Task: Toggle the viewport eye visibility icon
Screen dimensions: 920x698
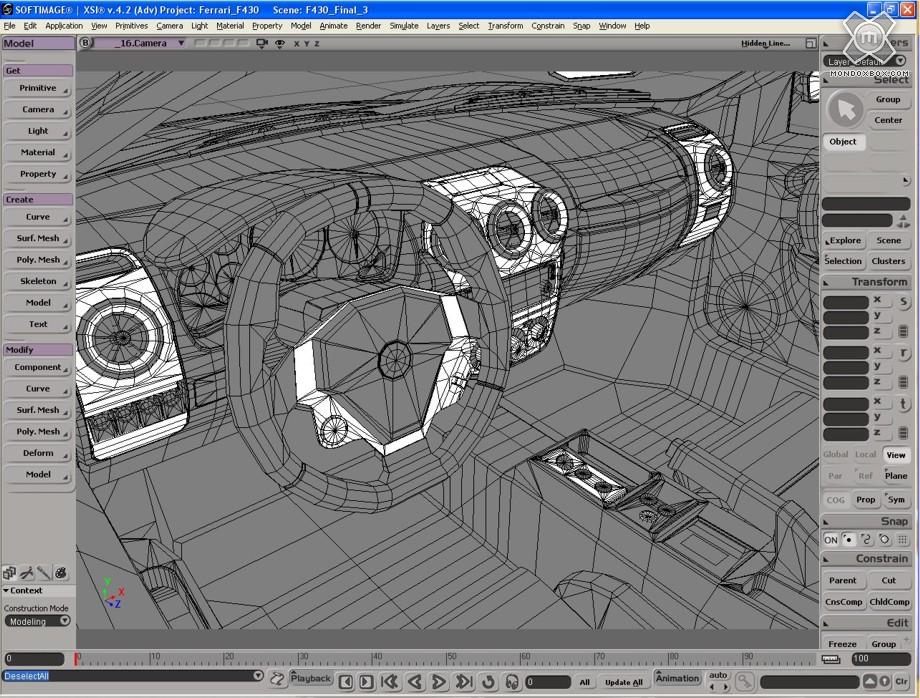Action: tap(280, 44)
